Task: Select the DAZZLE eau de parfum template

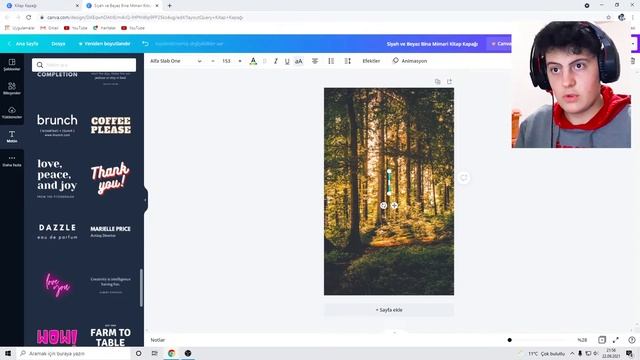Action: pos(57,231)
